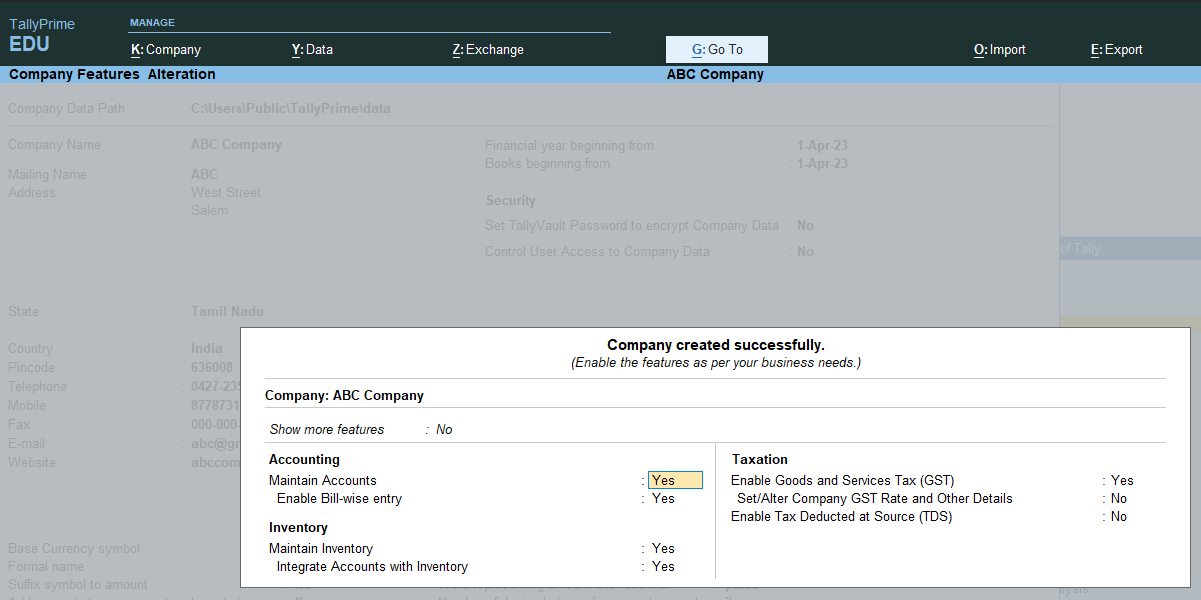Click the Pincode value 636008
Screen dimensions: 1201x600
[212, 367]
